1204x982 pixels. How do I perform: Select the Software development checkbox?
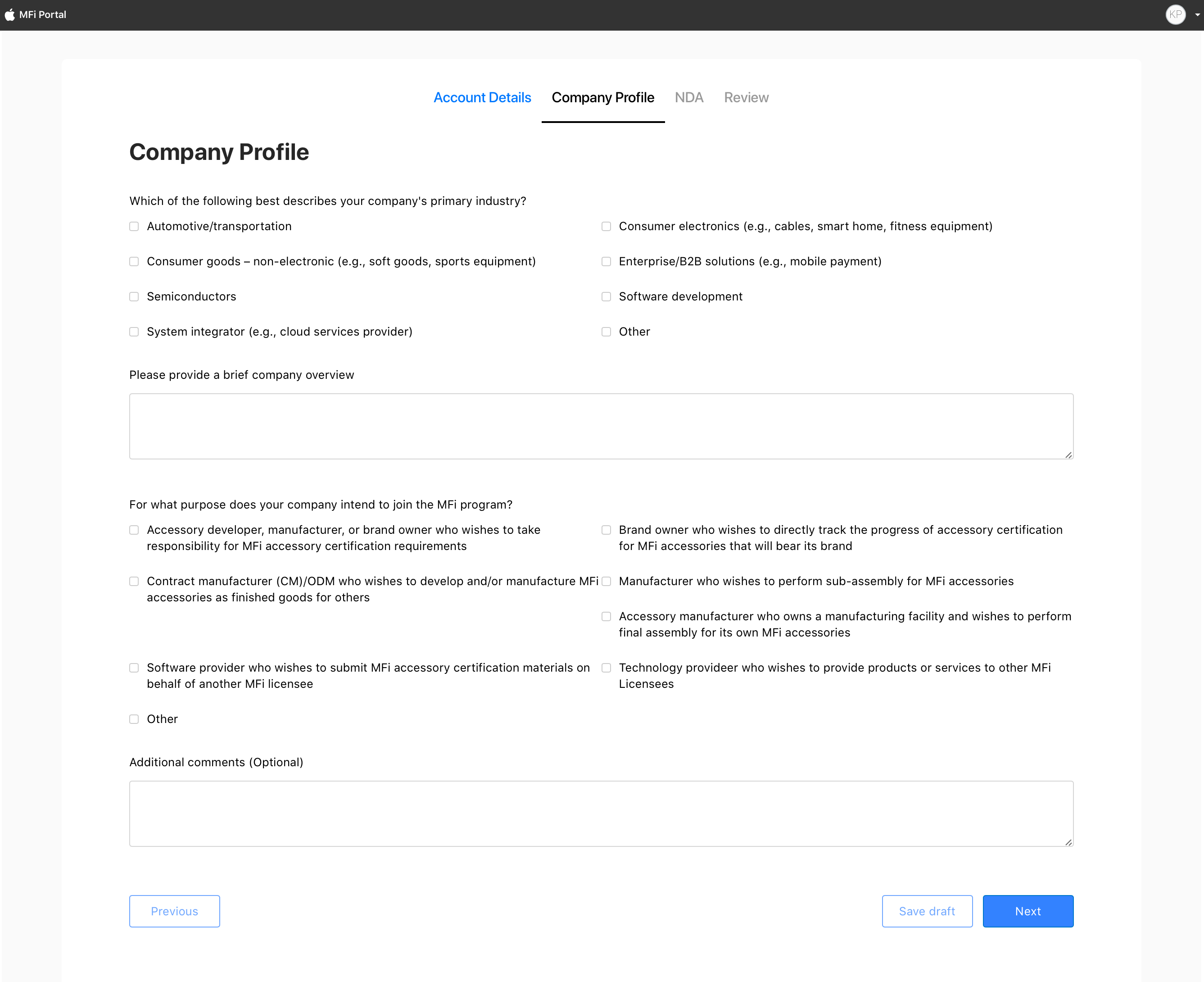pyautogui.click(x=606, y=296)
